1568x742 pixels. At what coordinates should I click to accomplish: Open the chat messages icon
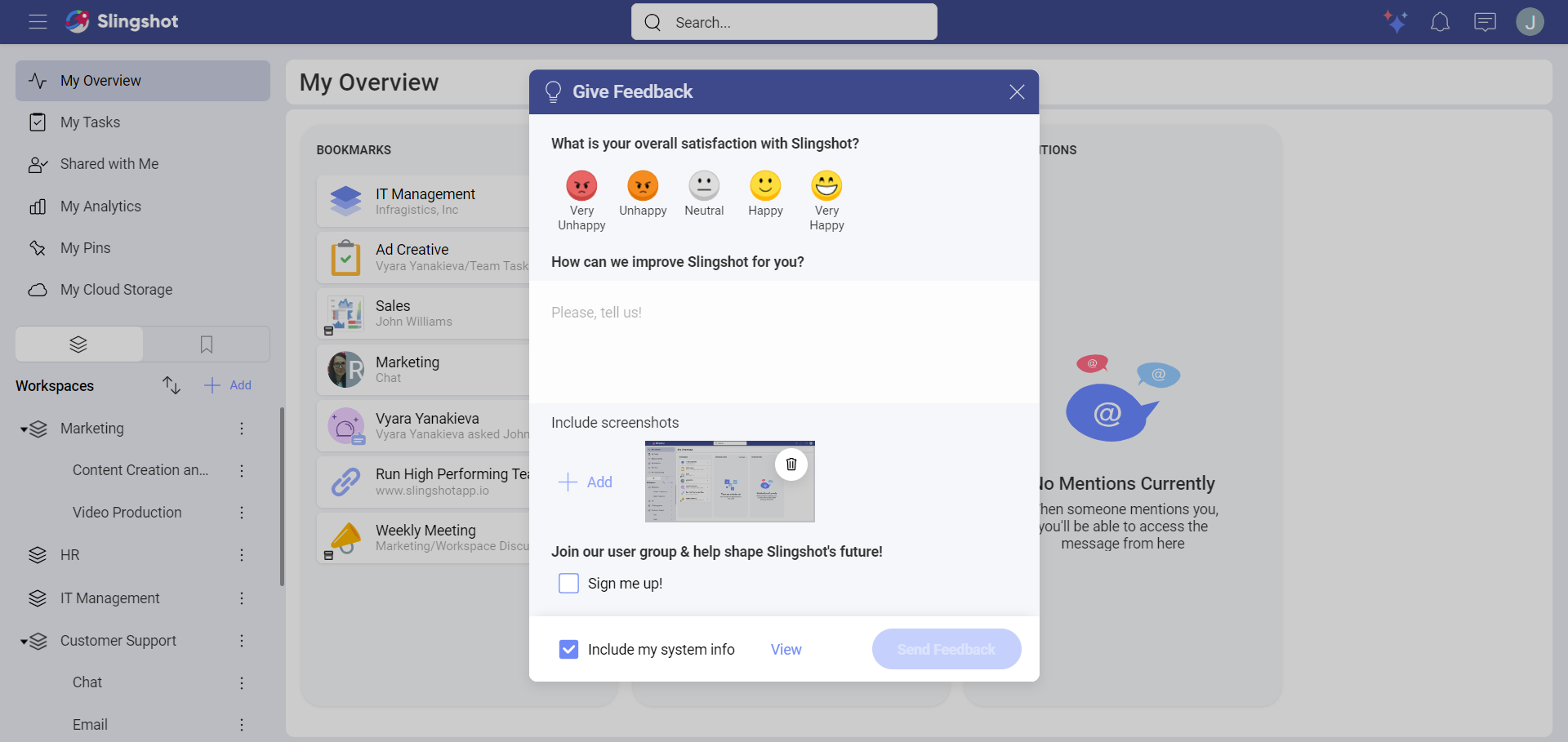(1485, 22)
